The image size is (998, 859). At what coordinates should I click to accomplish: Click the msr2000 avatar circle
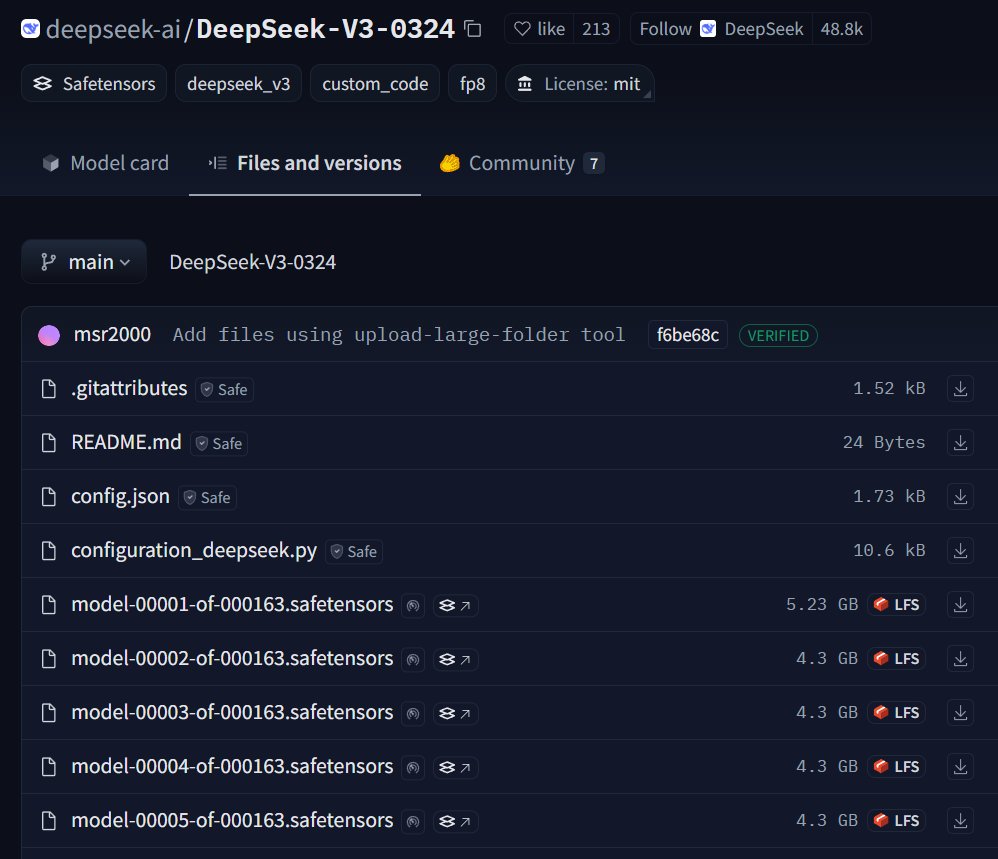click(x=49, y=335)
